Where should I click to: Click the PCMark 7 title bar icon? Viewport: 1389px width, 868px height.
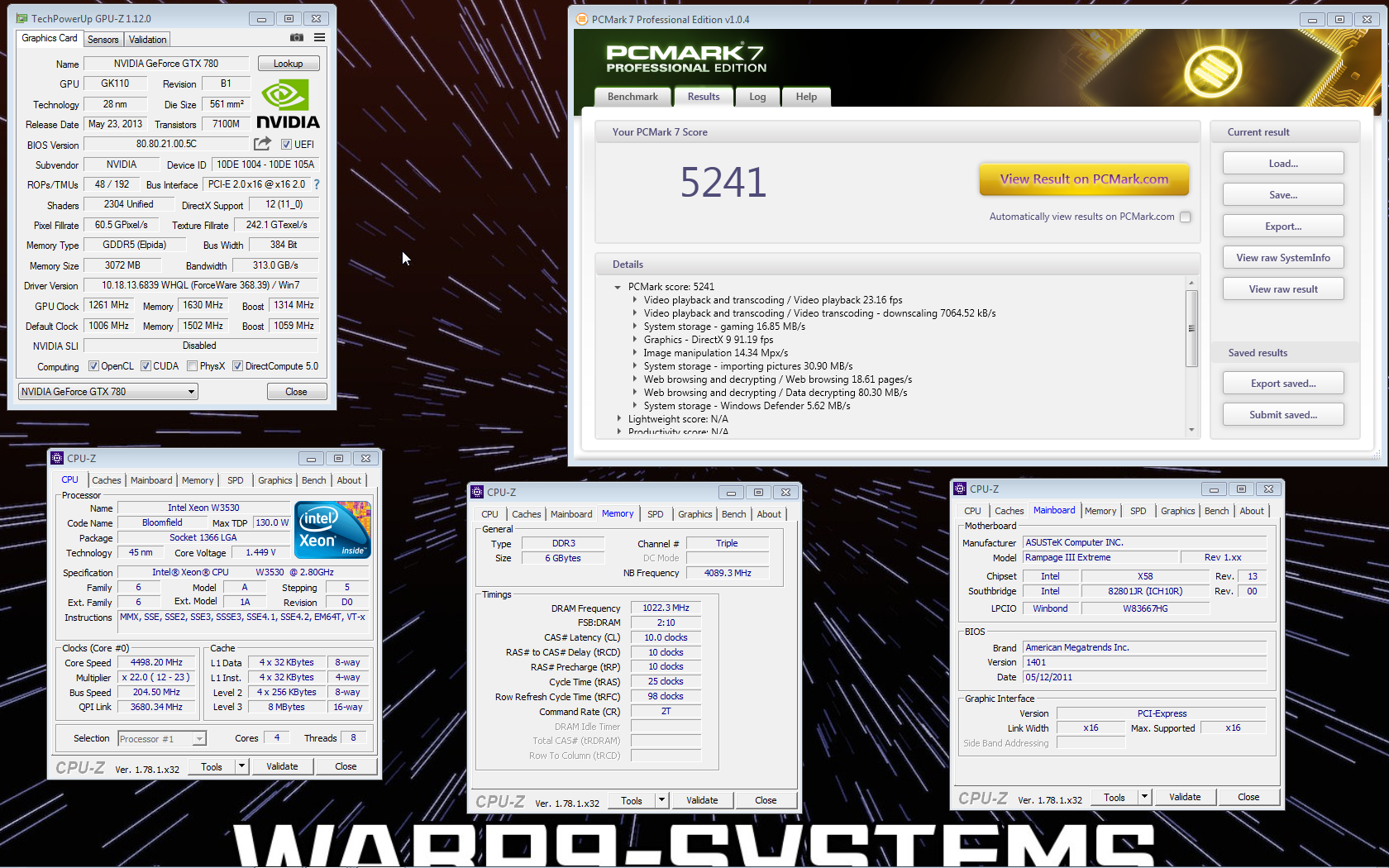581,19
